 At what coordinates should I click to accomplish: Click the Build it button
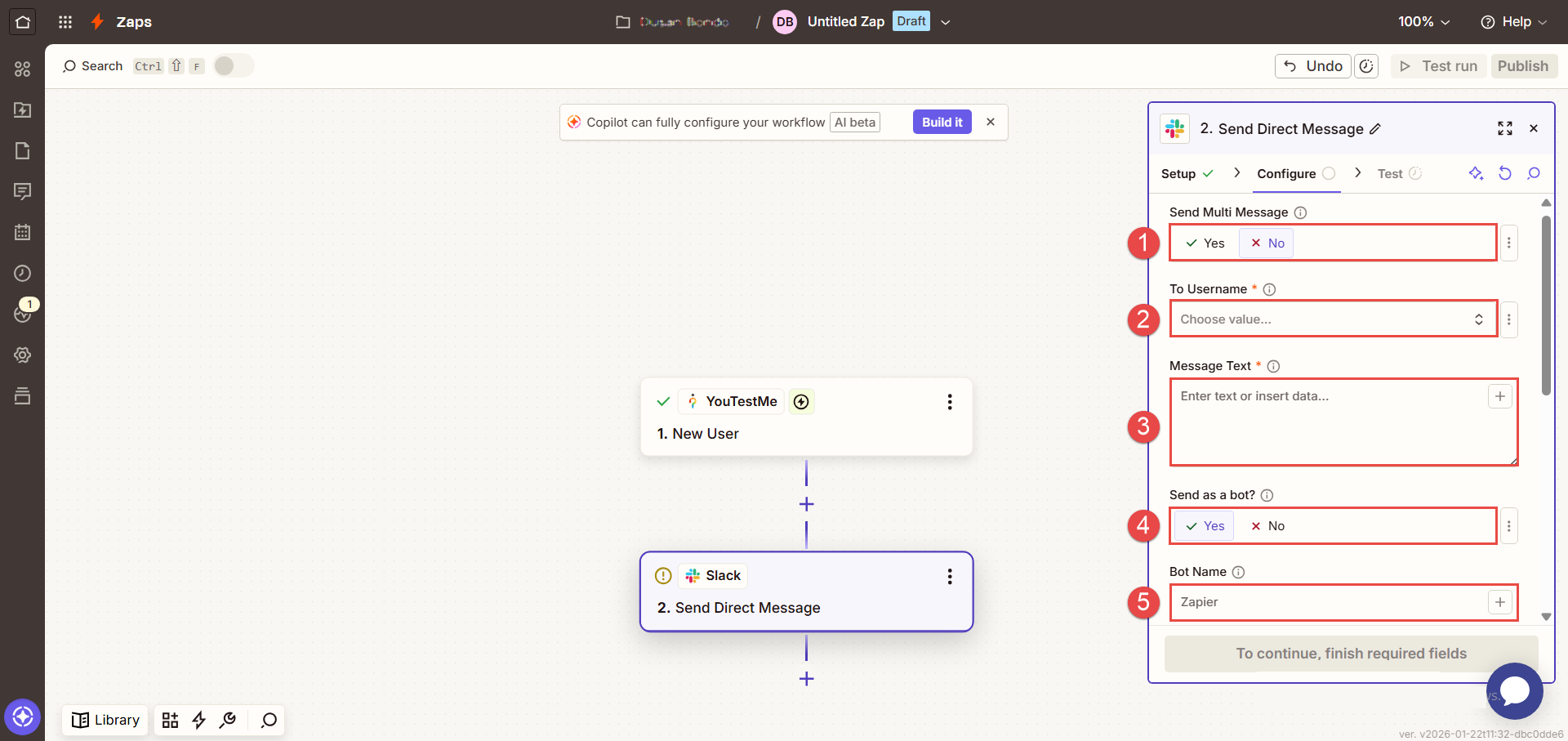[942, 123]
